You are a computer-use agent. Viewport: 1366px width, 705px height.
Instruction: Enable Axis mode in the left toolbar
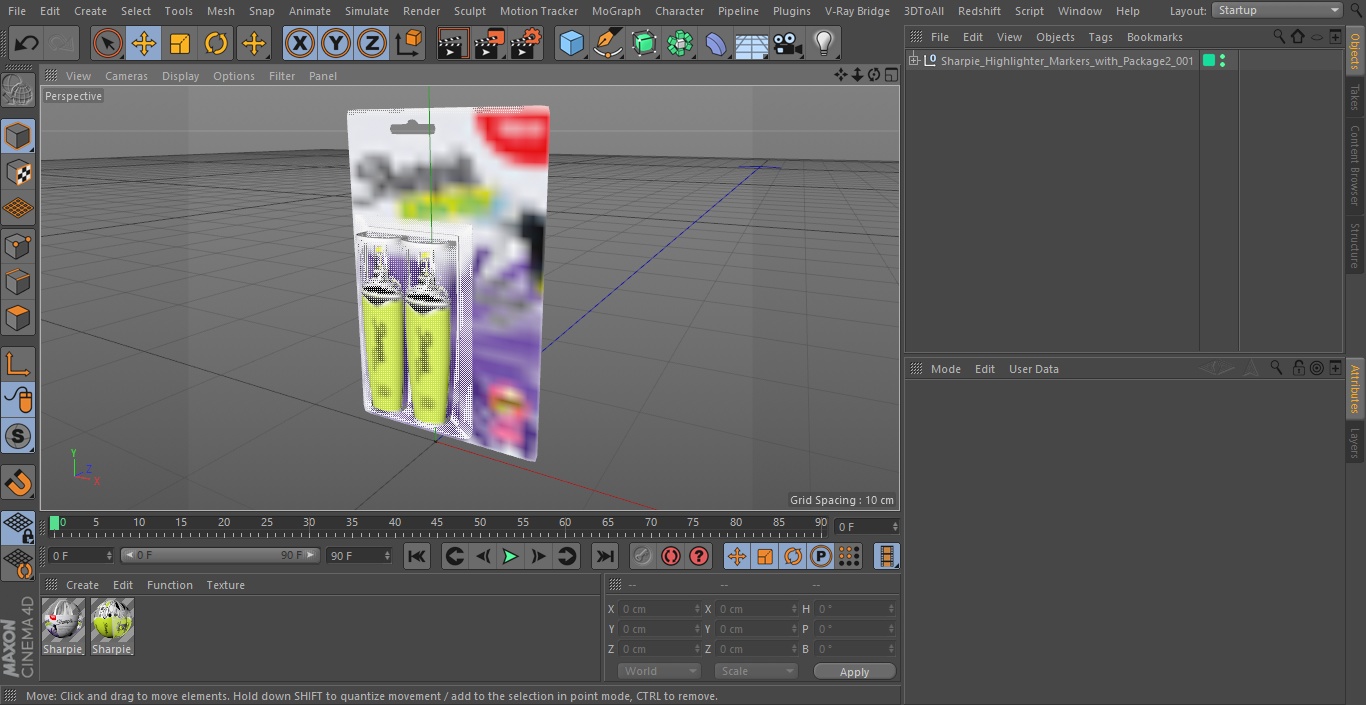pos(18,364)
